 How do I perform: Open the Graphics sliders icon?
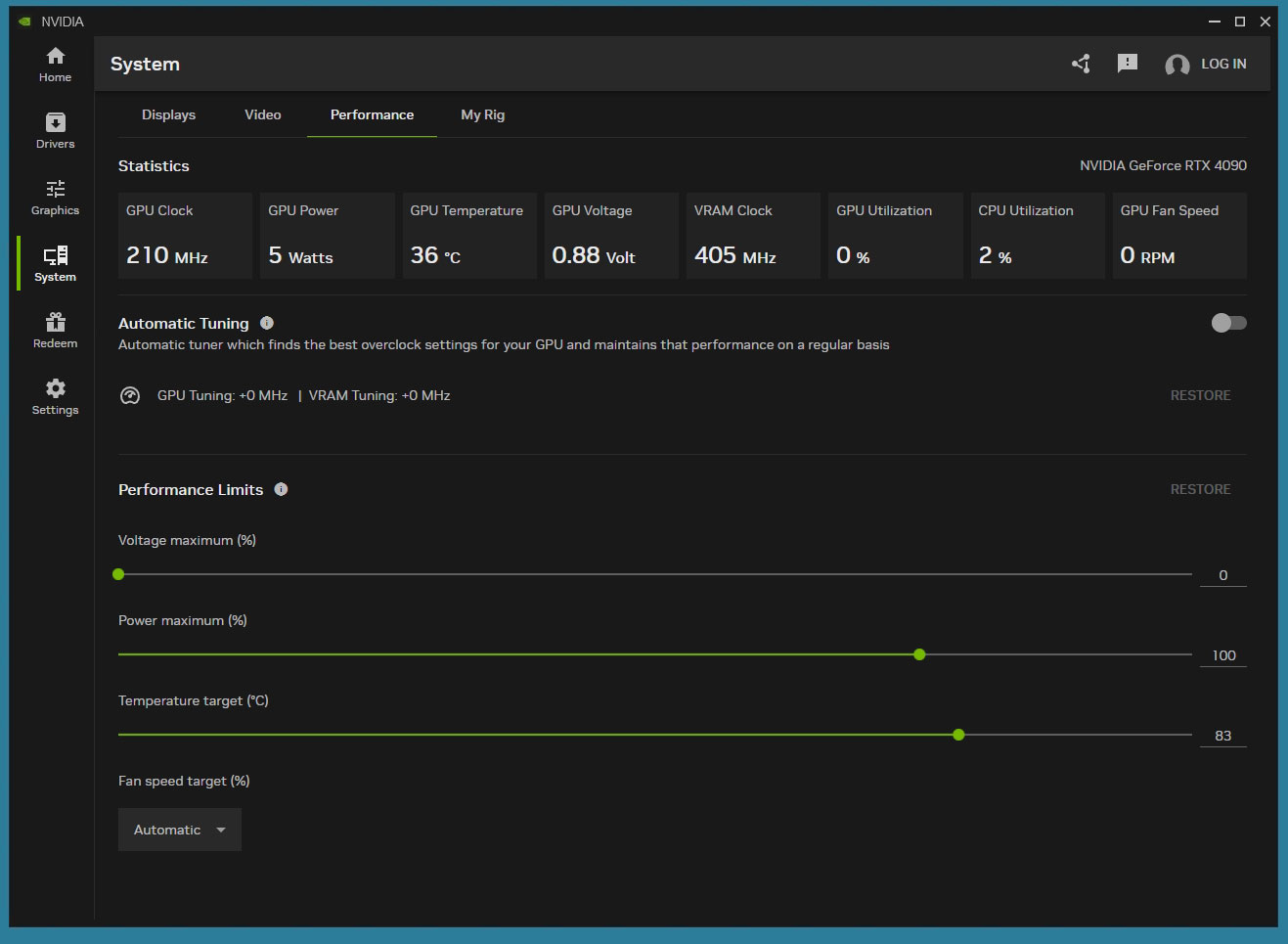tap(56, 189)
